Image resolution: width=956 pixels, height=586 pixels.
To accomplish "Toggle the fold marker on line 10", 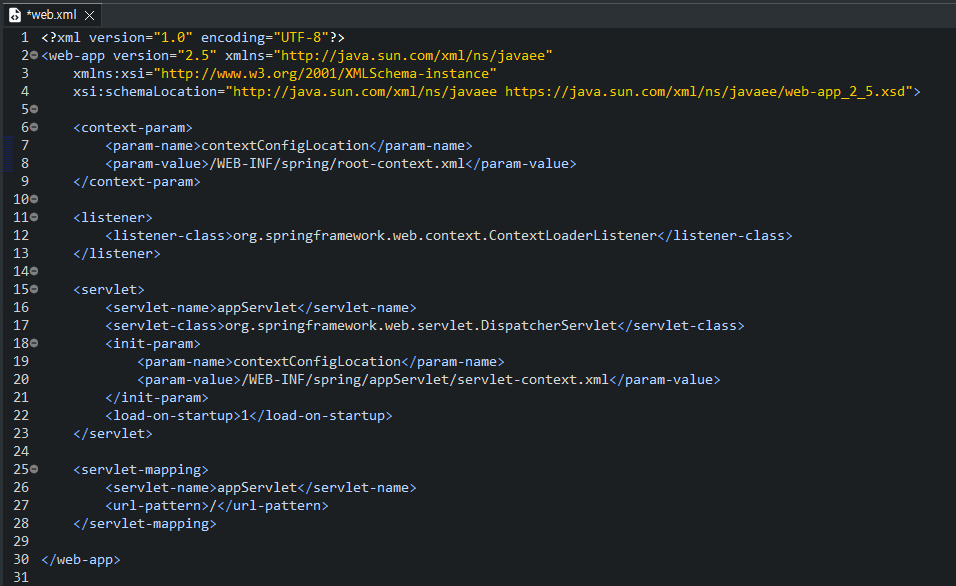I will point(34,199).
